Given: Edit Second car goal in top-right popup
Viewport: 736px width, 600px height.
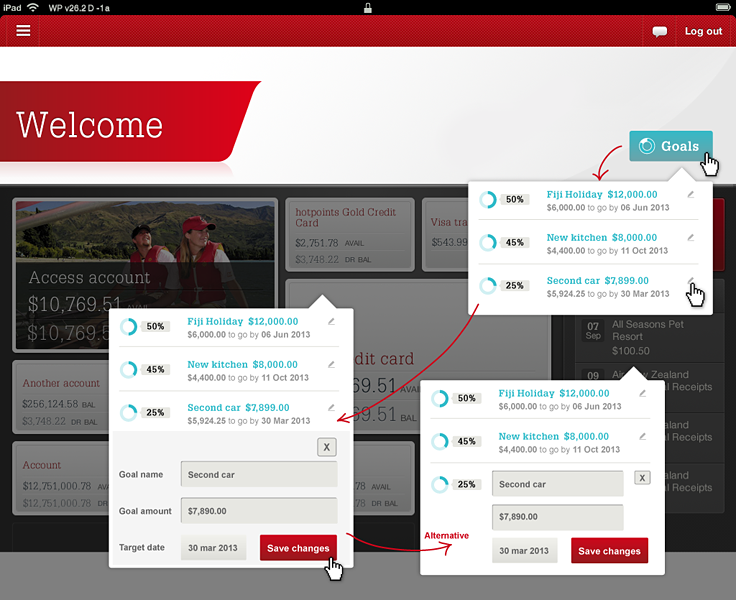Looking at the screenshot, I should pos(690,281).
